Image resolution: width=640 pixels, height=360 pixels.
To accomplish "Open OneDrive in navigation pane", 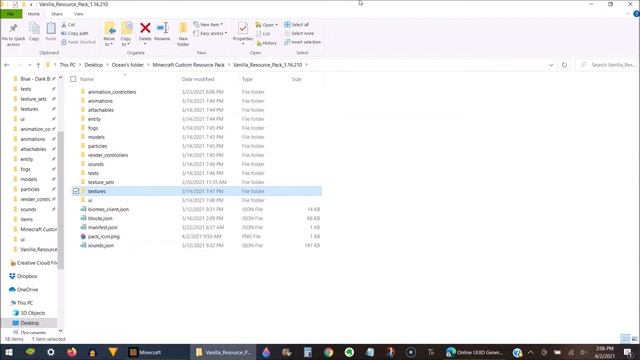I will [23, 289].
